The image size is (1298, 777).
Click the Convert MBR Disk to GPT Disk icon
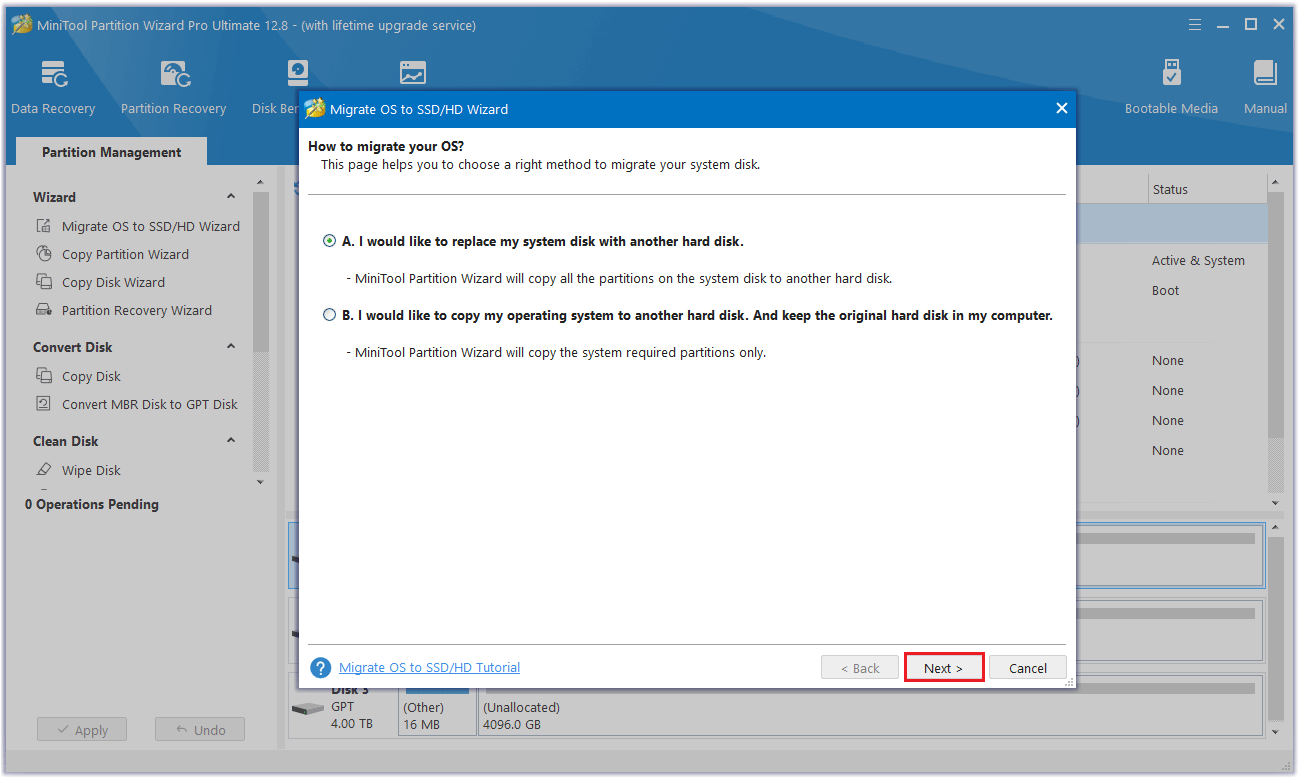(44, 404)
